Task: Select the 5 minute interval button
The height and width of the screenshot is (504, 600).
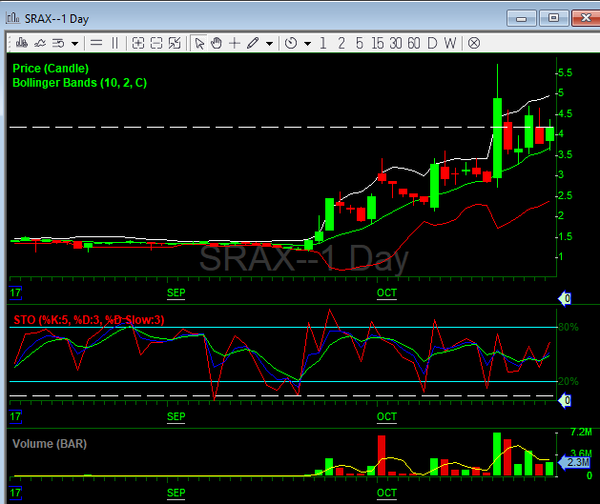Action: click(360, 43)
